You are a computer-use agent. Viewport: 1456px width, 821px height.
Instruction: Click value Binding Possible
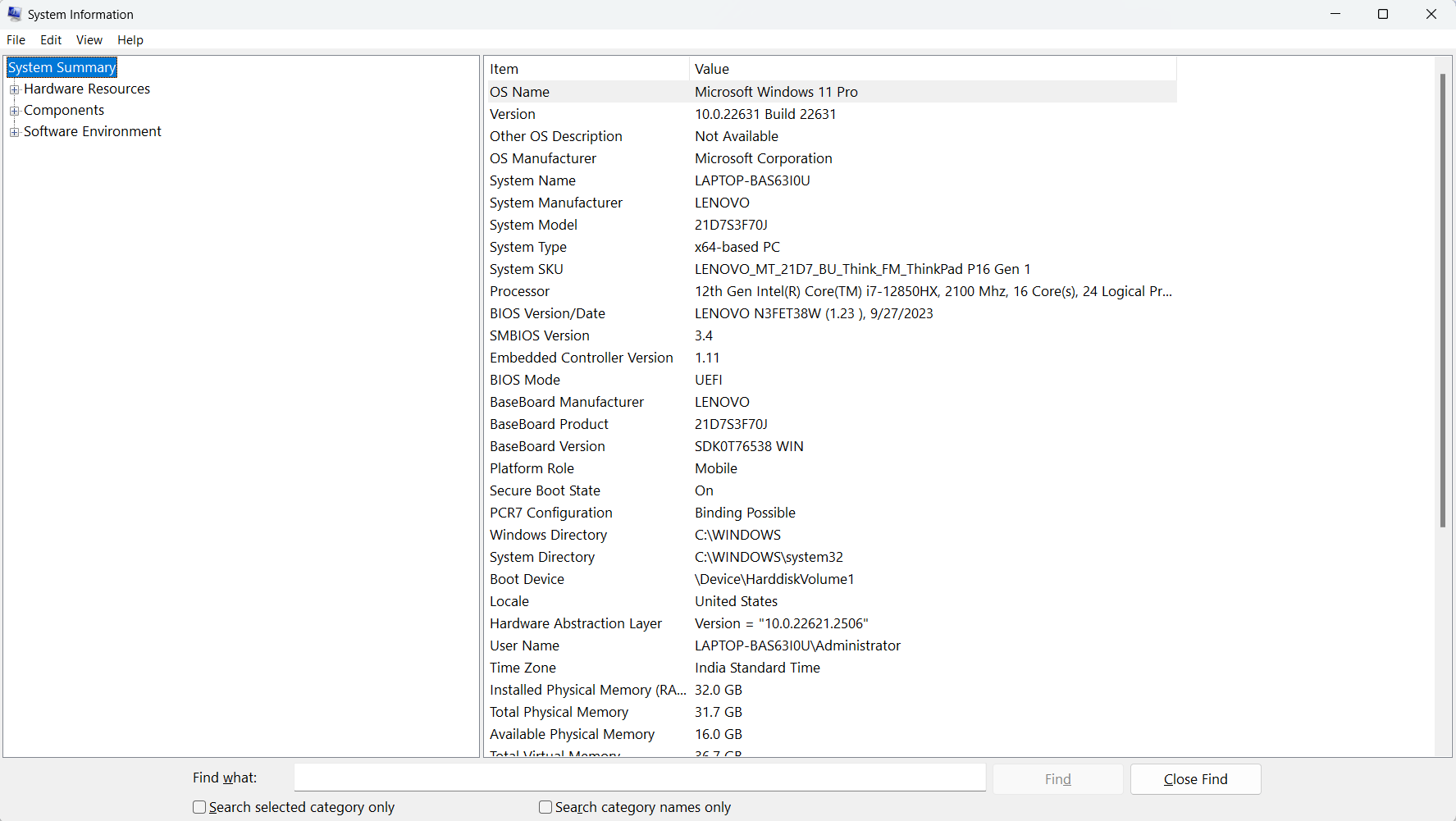pyautogui.click(x=745, y=513)
